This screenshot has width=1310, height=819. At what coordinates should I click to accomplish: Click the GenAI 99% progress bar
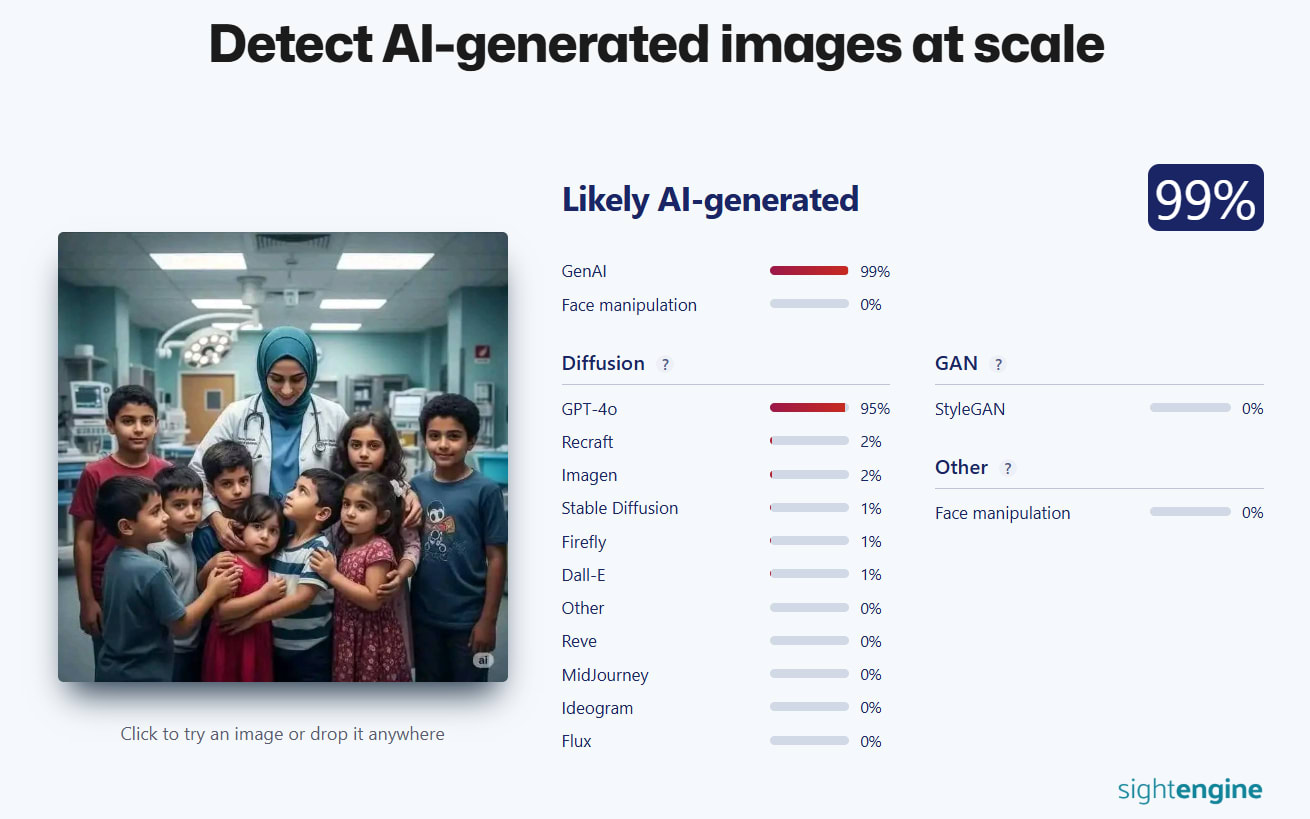(x=809, y=271)
